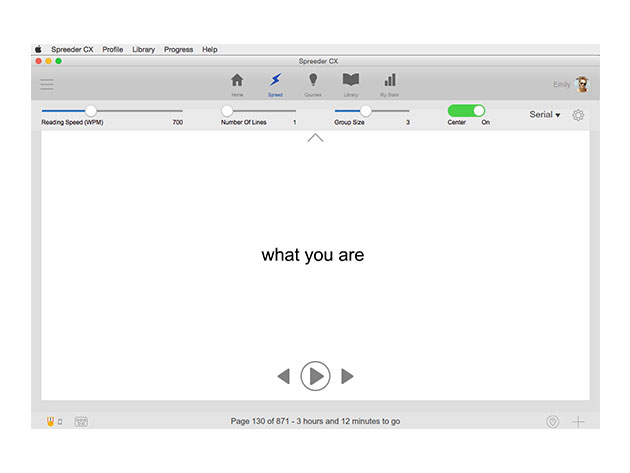
Task: Step forward with the right triangle
Action: point(347,376)
